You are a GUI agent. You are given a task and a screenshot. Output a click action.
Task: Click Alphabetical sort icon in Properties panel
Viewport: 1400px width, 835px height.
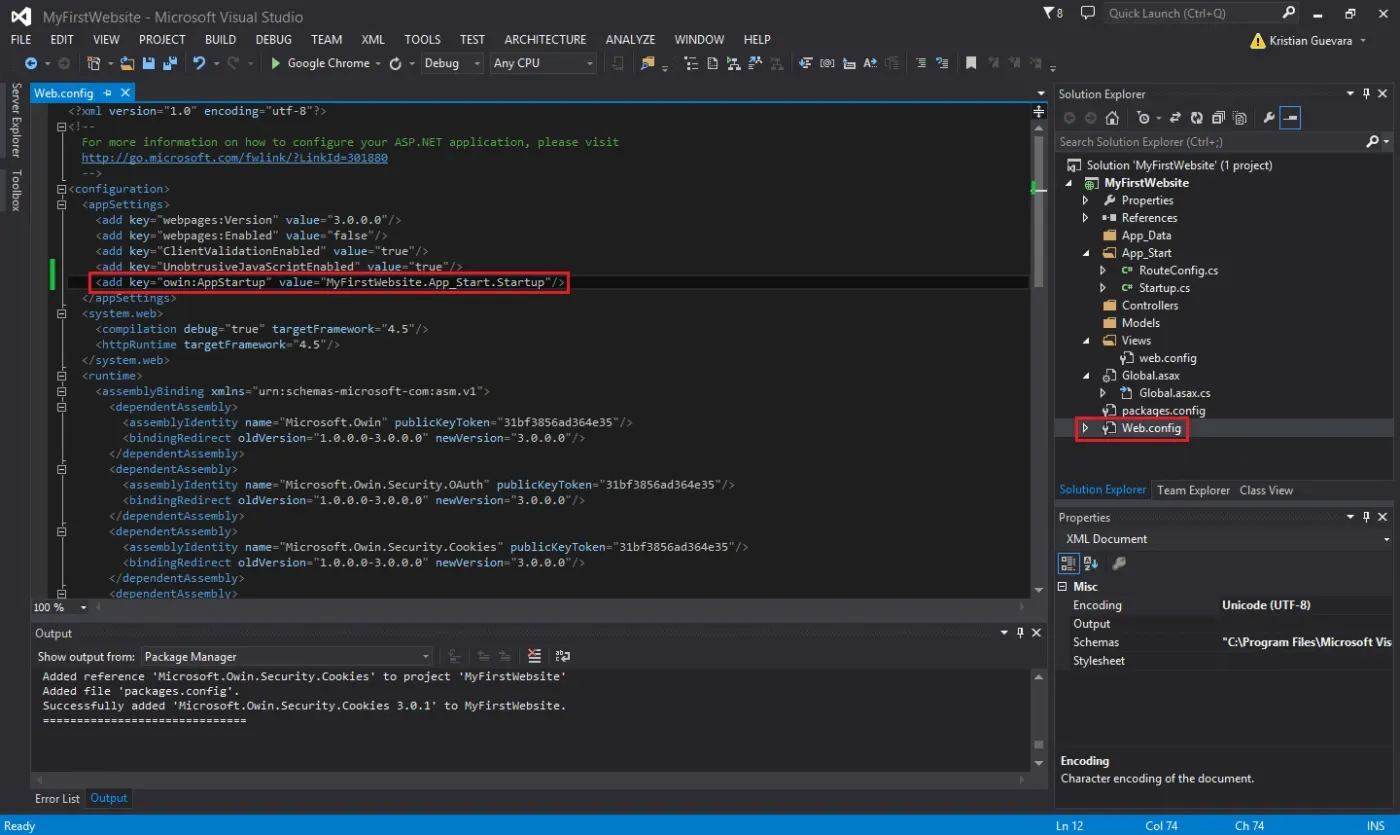click(x=1091, y=563)
